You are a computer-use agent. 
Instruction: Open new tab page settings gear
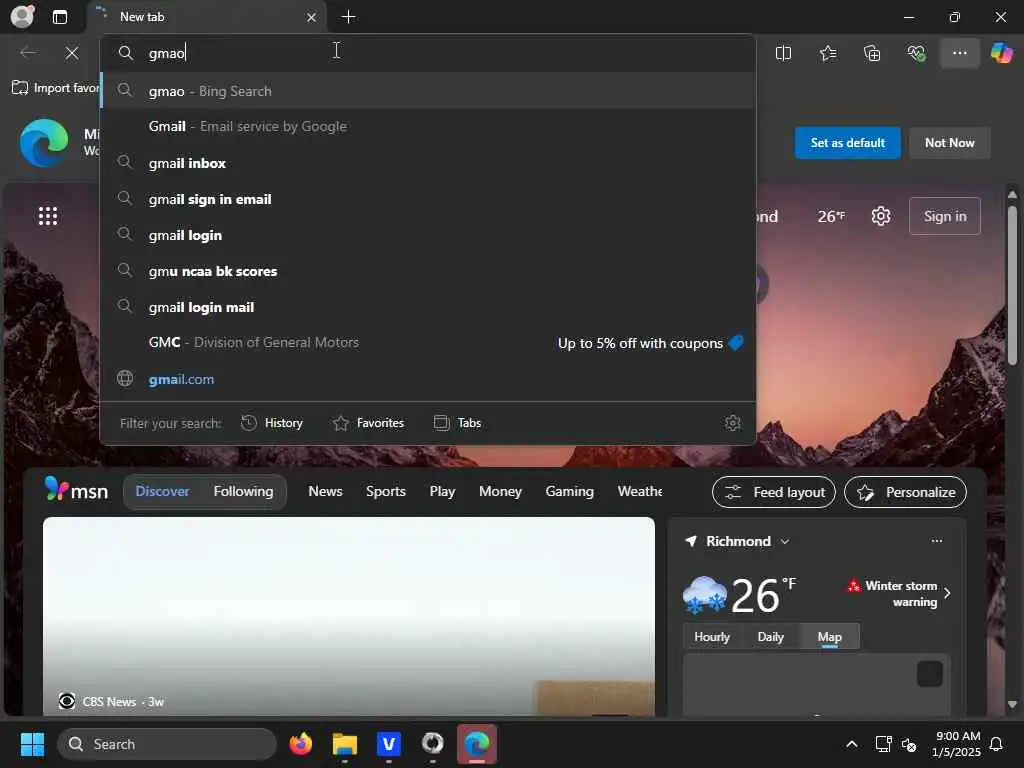tap(881, 216)
